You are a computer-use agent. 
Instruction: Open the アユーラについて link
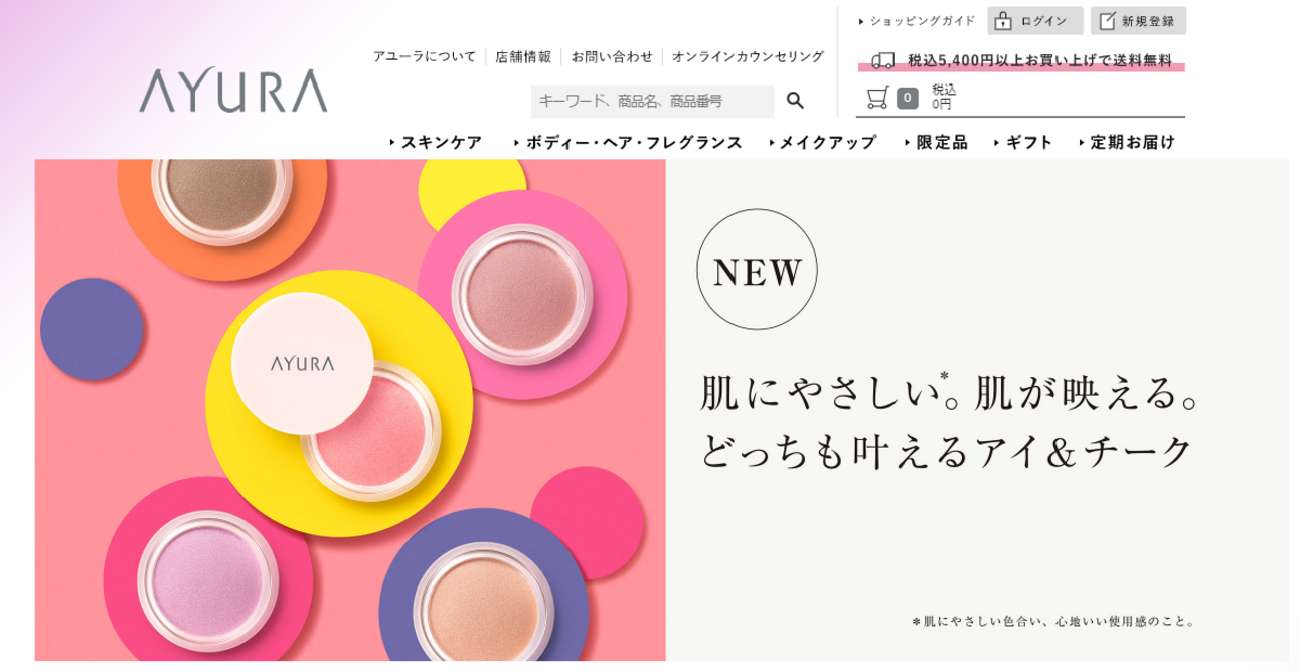tap(425, 57)
